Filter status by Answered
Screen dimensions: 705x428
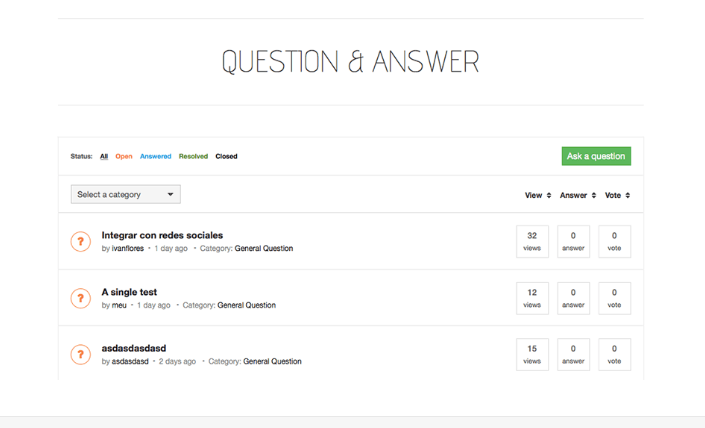click(156, 156)
